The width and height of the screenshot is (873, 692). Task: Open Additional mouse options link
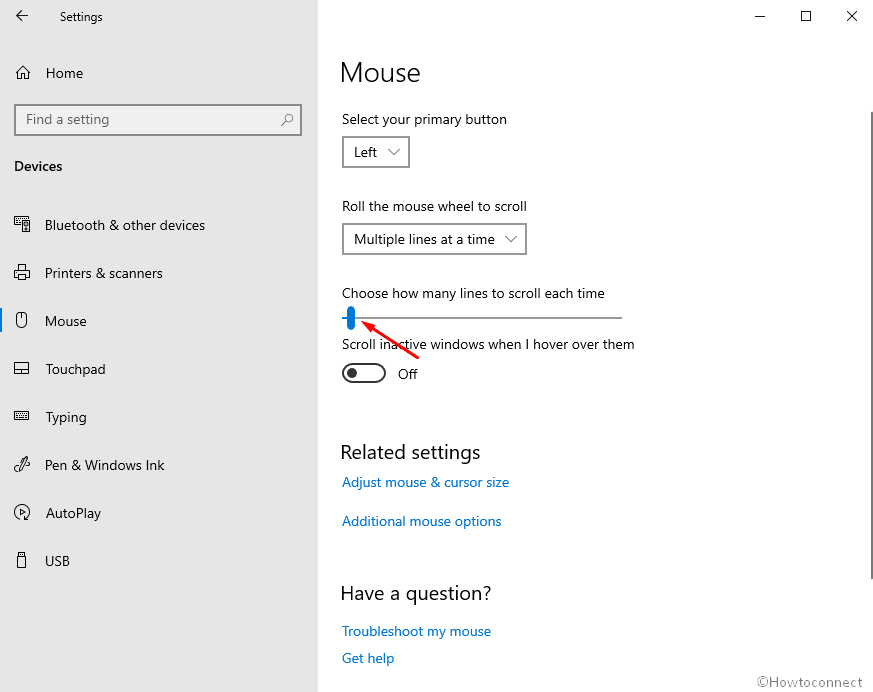pos(421,521)
